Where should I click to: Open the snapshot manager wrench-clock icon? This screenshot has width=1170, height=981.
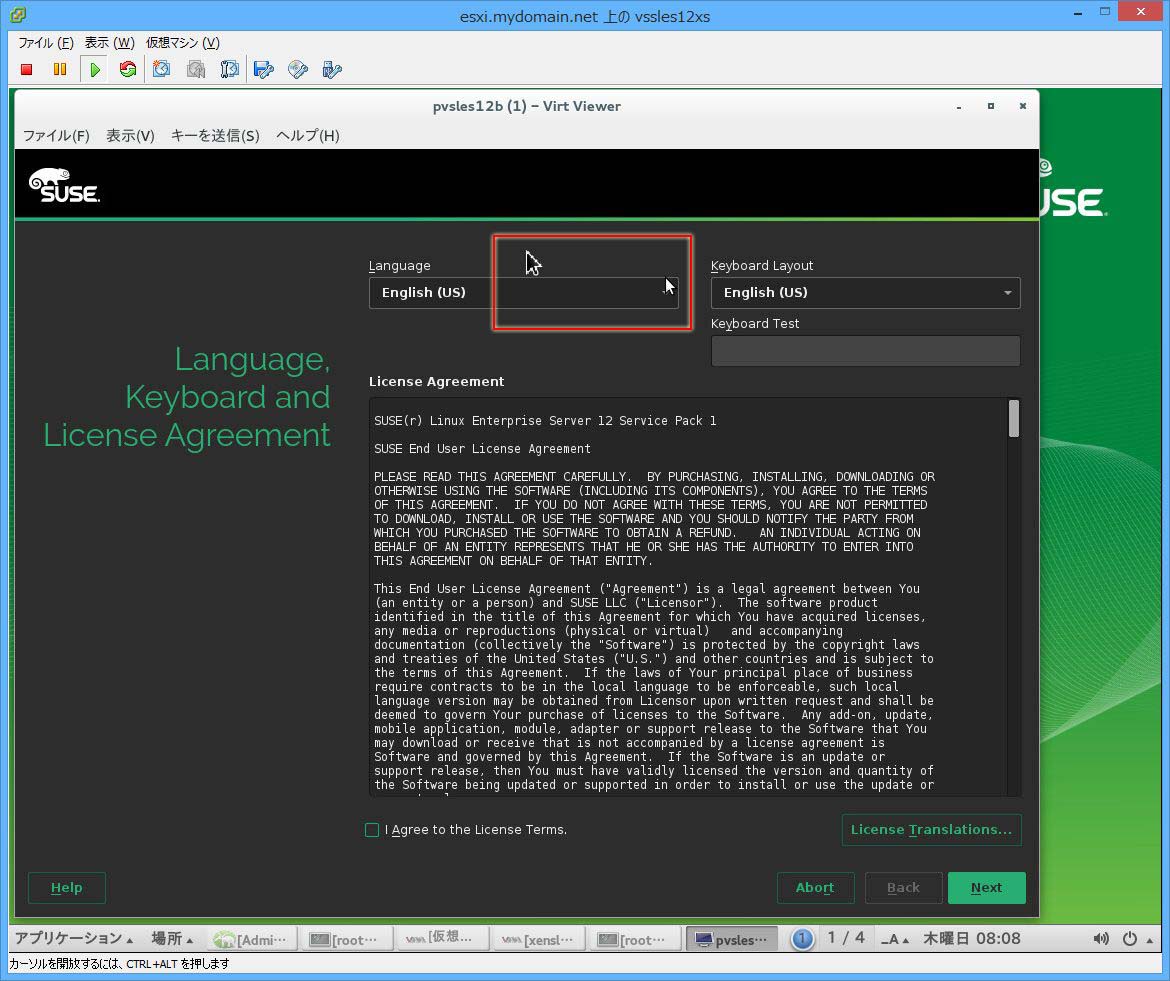229,69
